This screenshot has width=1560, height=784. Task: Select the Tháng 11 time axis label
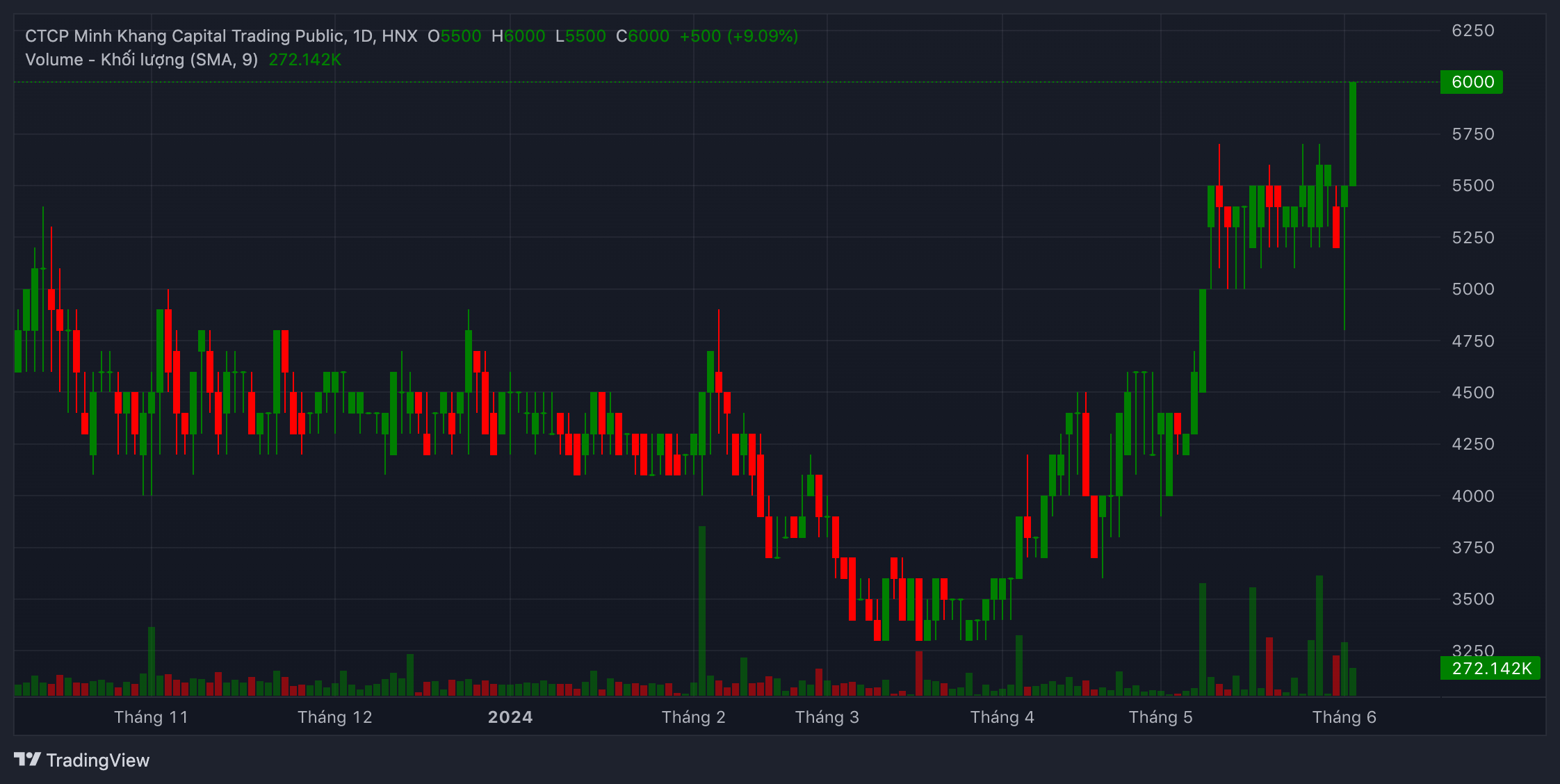click(152, 717)
